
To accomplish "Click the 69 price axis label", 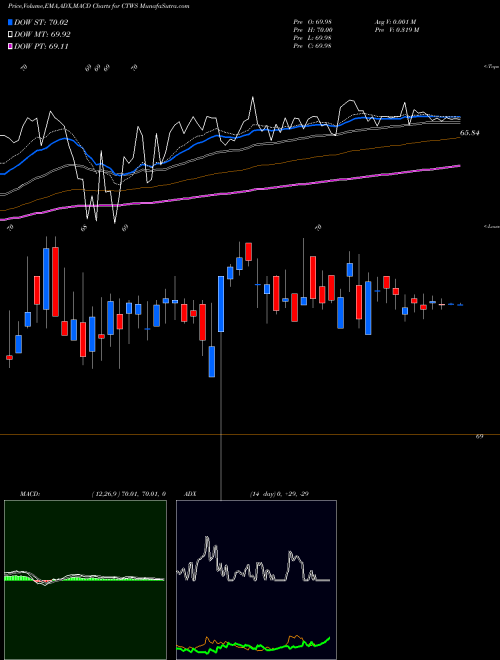I will tap(479, 437).
